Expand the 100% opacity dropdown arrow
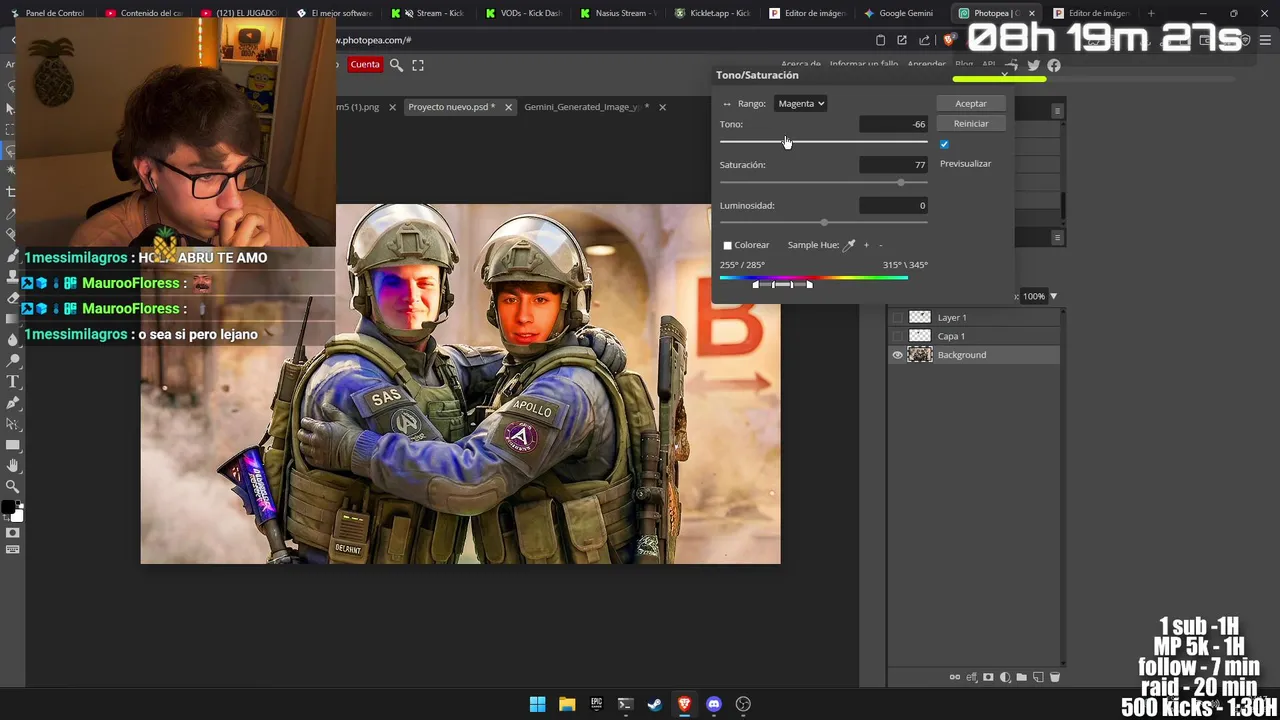This screenshot has width=1280, height=720. click(x=1053, y=296)
